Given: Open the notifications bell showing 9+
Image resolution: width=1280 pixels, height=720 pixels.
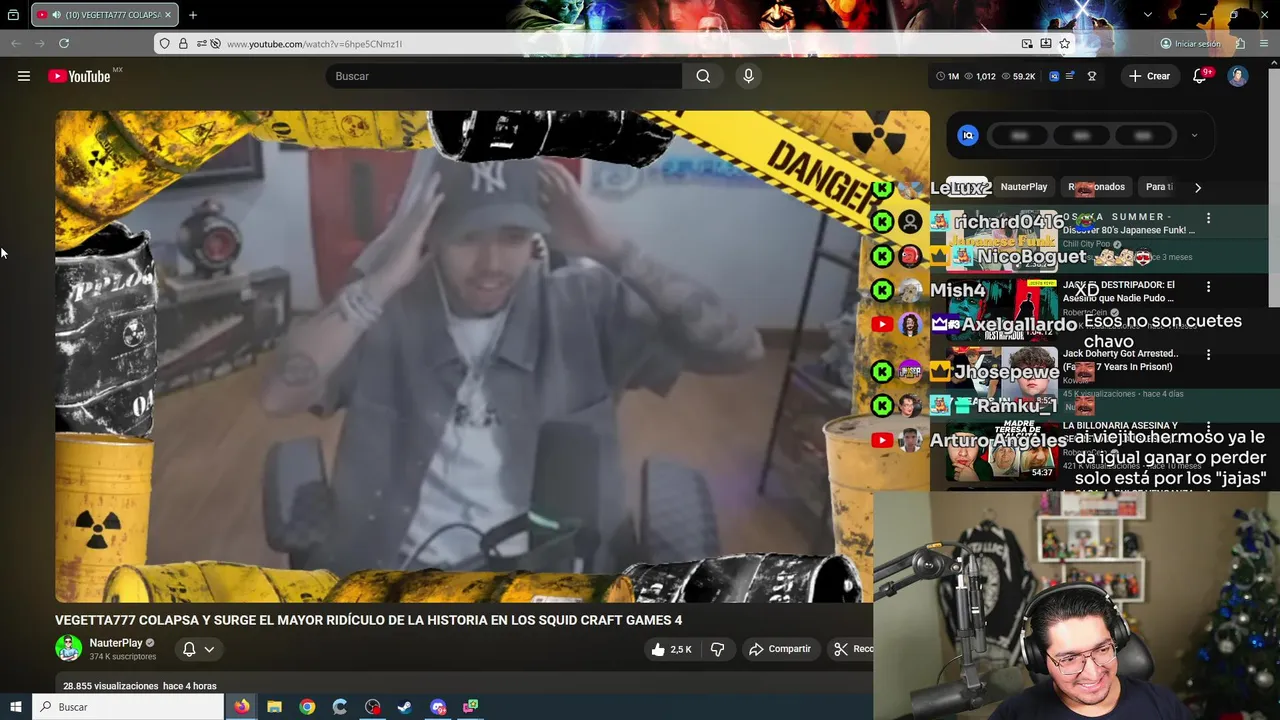Looking at the screenshot, I should click(1200, 76).
